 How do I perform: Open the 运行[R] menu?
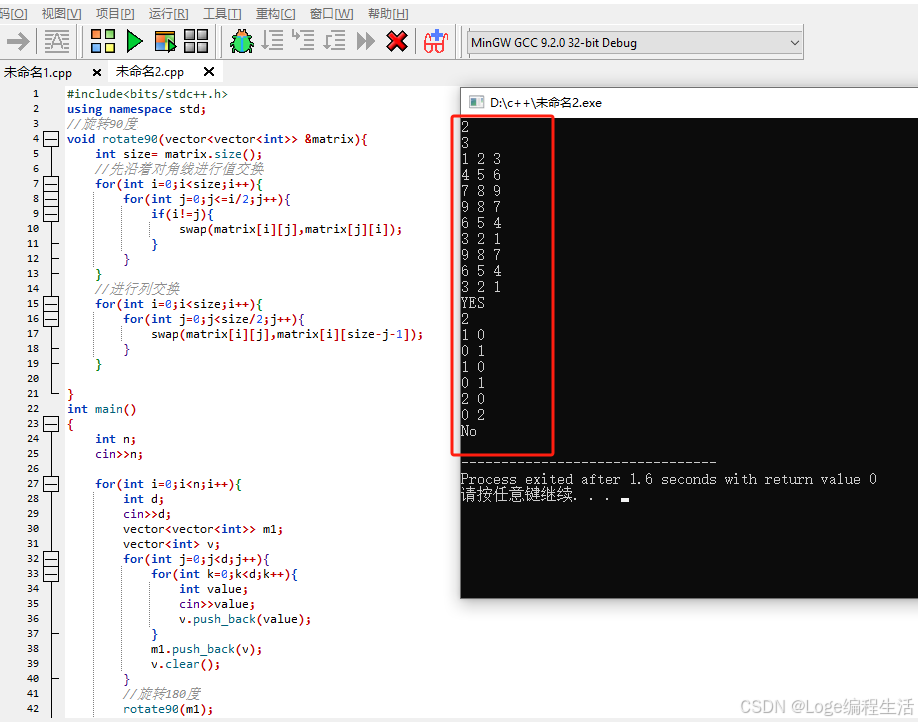[x=169, y=13]
